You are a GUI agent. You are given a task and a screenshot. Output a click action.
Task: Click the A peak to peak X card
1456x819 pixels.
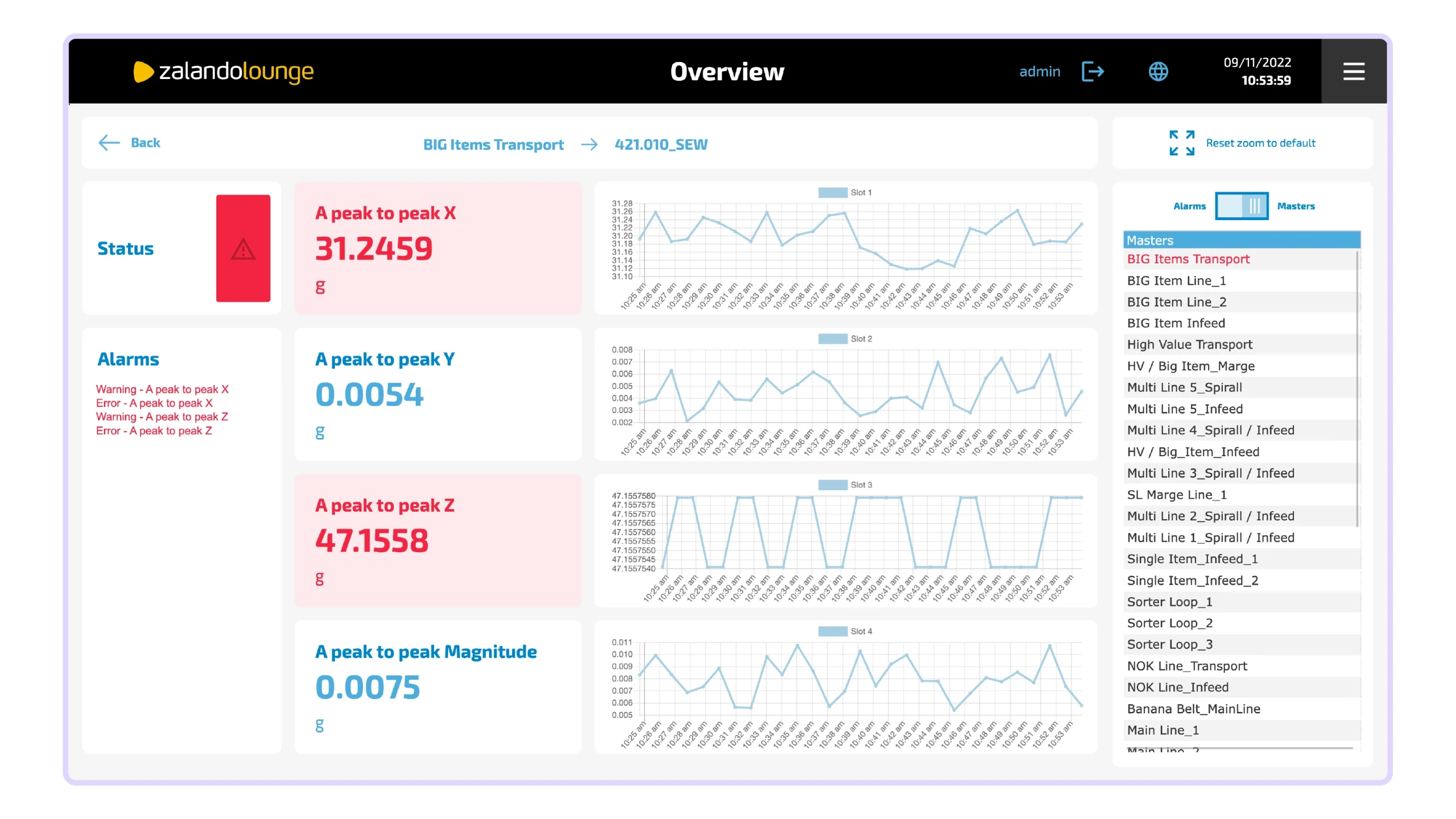[438, 248]
